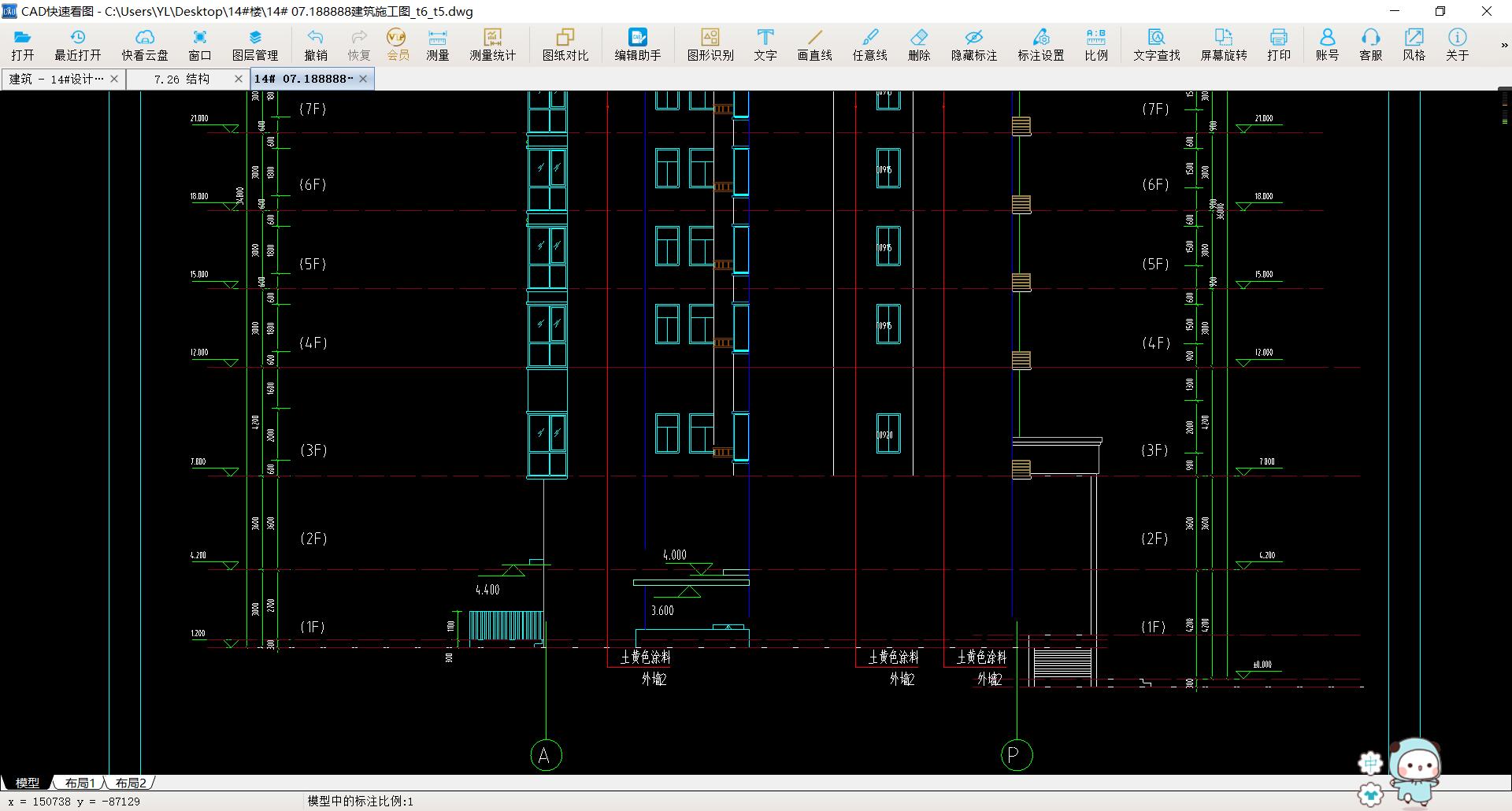Select the 测量 measure tool
The image size is (1512, 811).
point(438,45)
